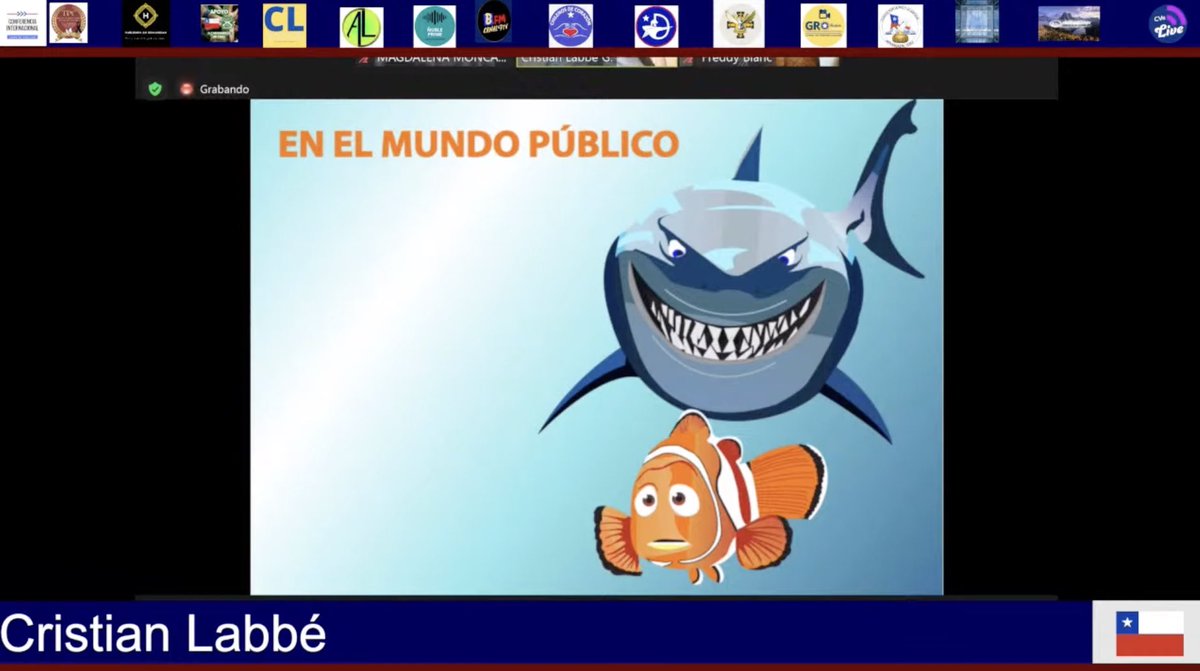Click the green security shield icon
This screenshot has width=1200, height=671.
(x=155, y=89)
